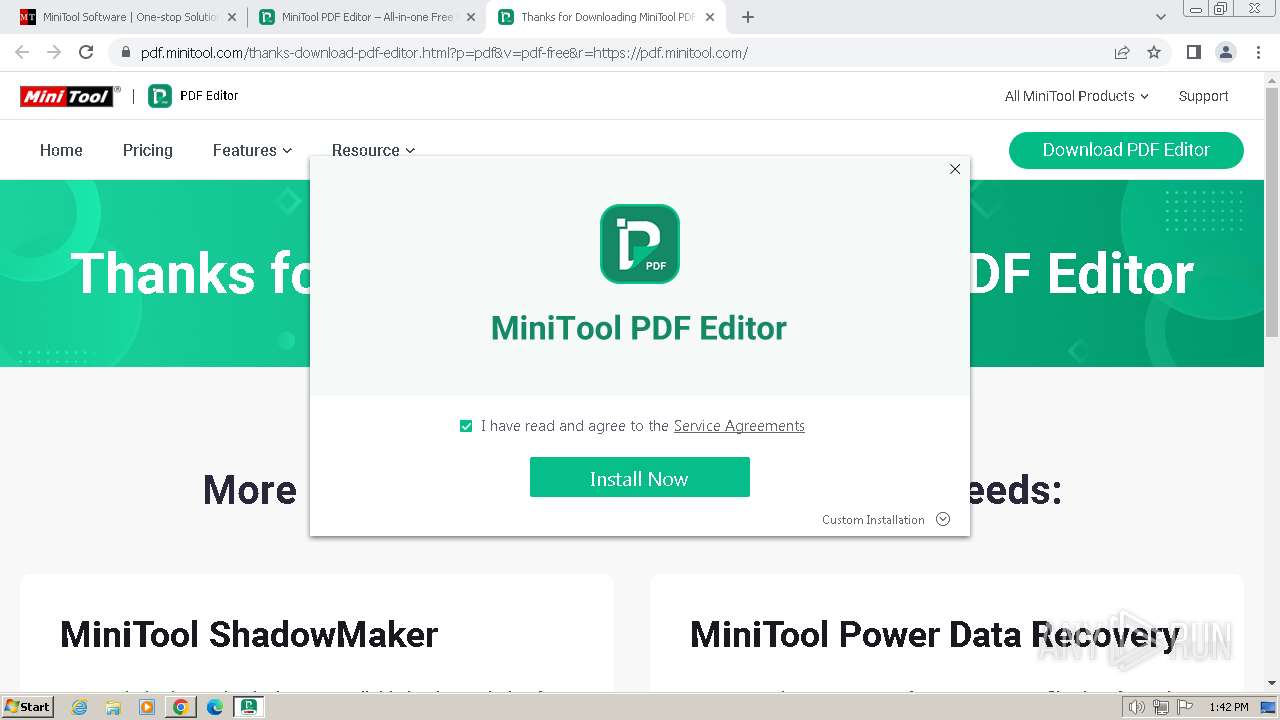Click the PDF Editor header icon
Viewport: 1280px width, 720px height.
pos(160,96)
